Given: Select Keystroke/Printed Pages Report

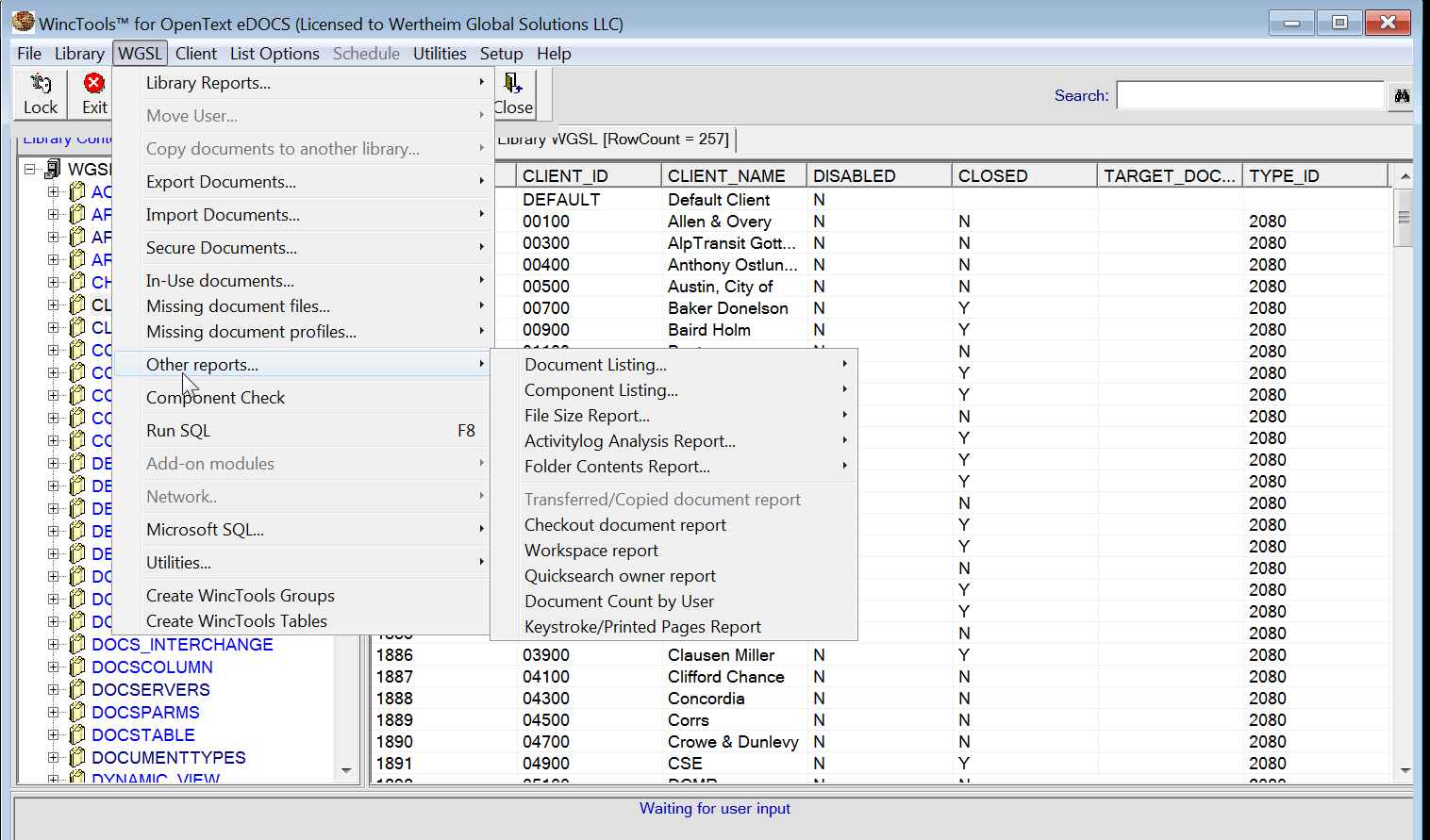Looking at the screenshot, I should pyautogui.click(x=673, y=627).
